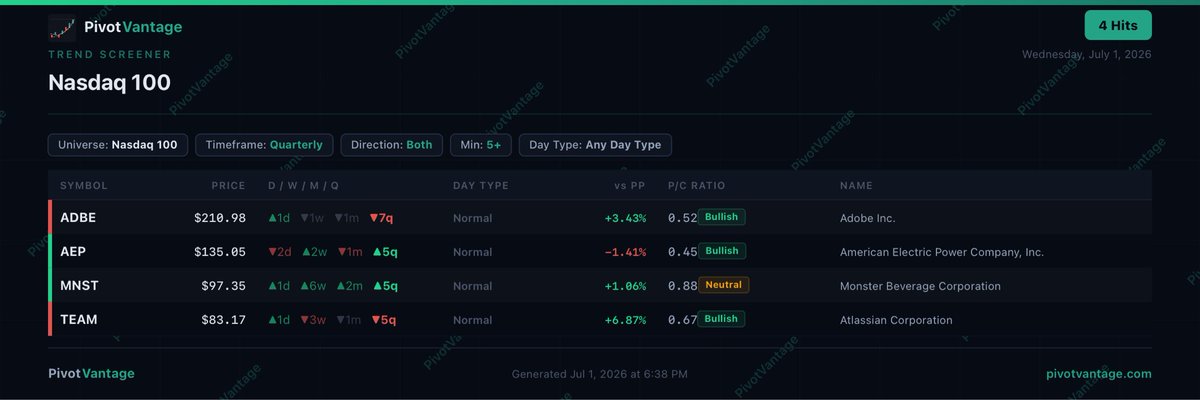Click the +1.06% vs PP value

[x=625, y=286]
